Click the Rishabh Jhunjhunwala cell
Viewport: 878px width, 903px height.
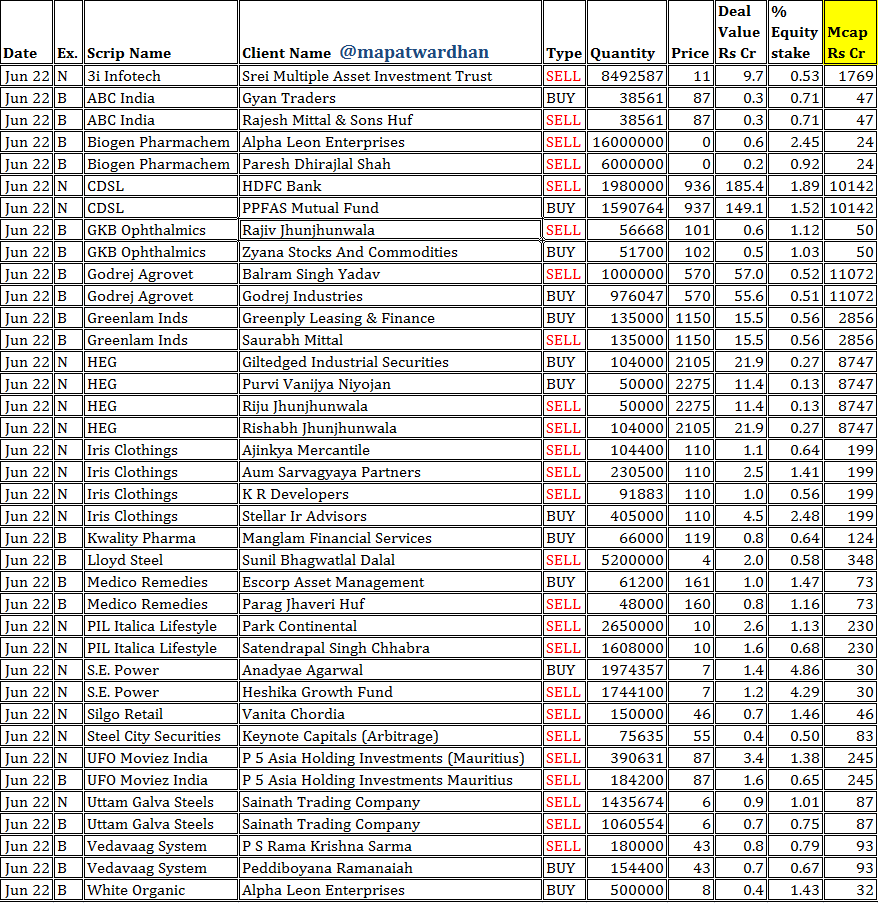[390, 428]
